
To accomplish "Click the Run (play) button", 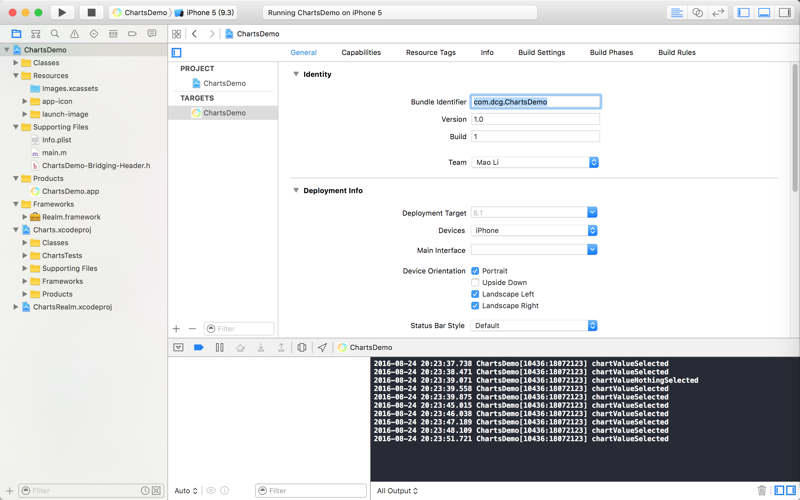I will (62, 13).
